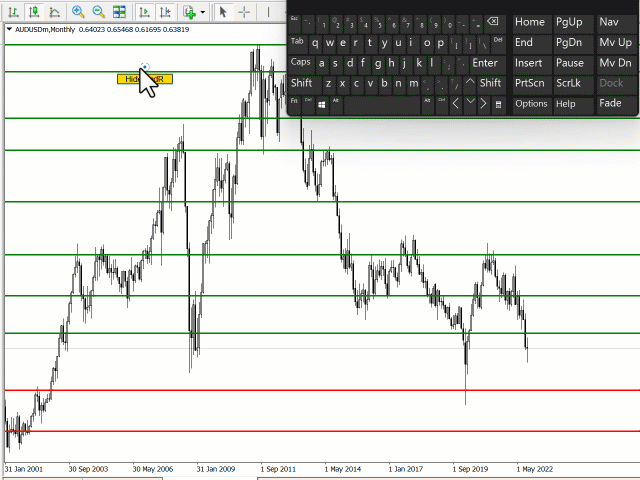Tap the space bar on keyboard
The width and height of the screenshot is (640, 480).
[x=382, y=106]
